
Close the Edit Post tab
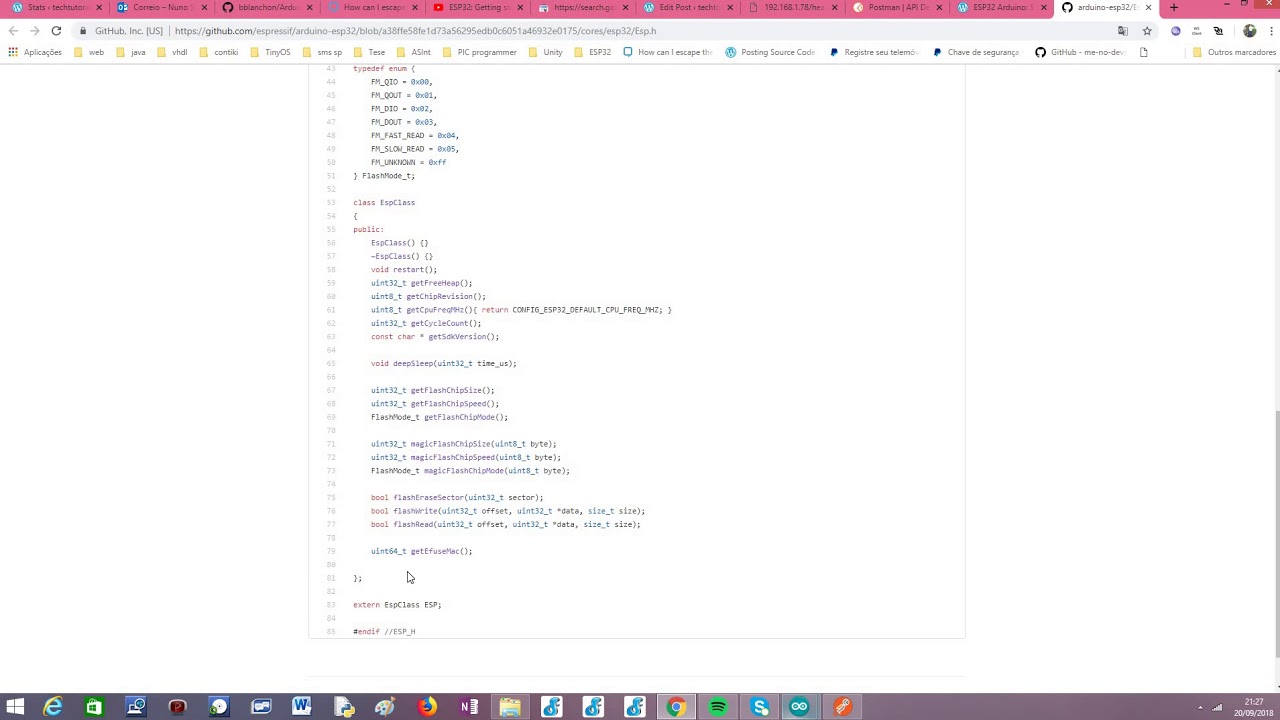tap(729, 8)
